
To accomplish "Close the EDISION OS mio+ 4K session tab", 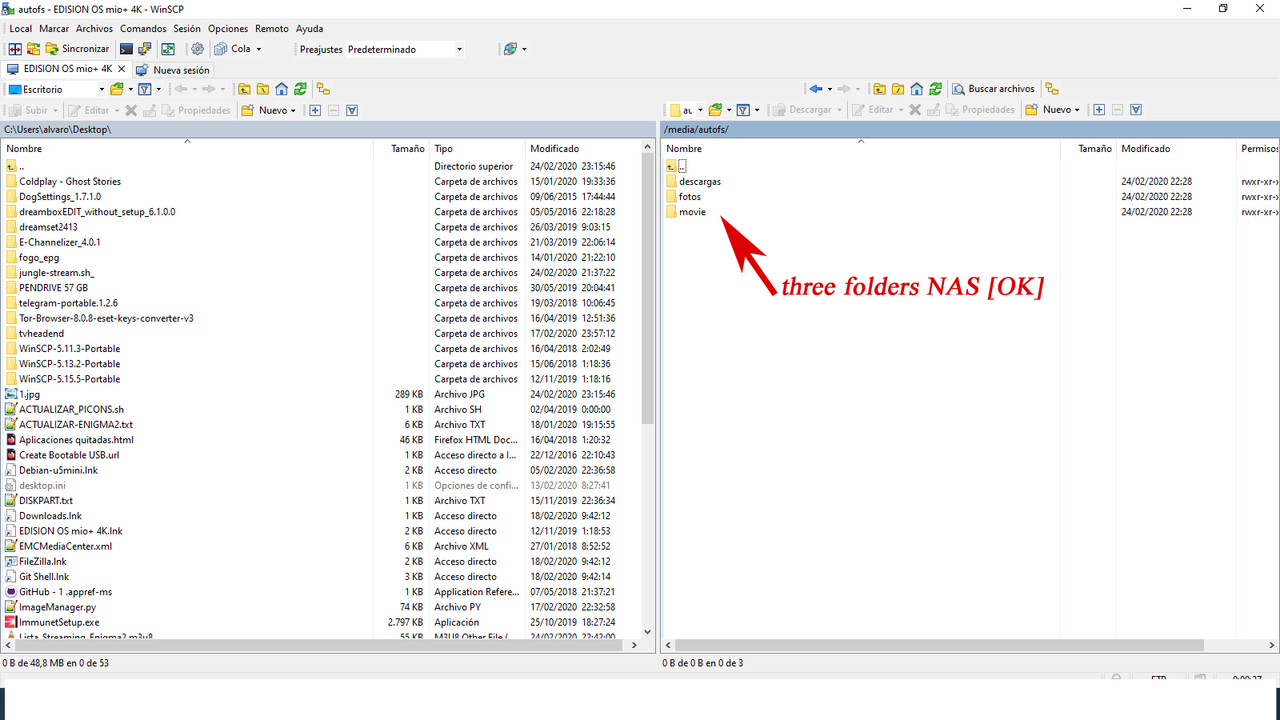I will click(122, 69).
